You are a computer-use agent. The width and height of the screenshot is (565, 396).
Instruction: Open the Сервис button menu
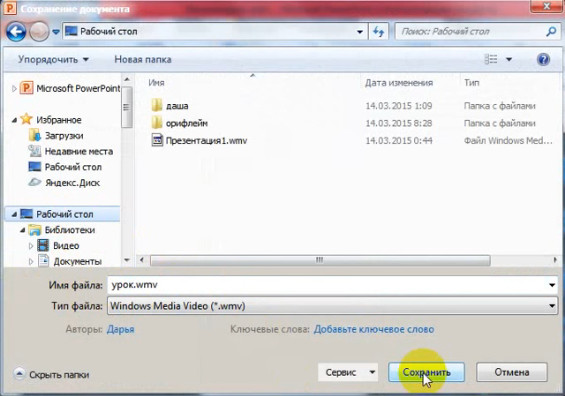(x=348, y=372)
